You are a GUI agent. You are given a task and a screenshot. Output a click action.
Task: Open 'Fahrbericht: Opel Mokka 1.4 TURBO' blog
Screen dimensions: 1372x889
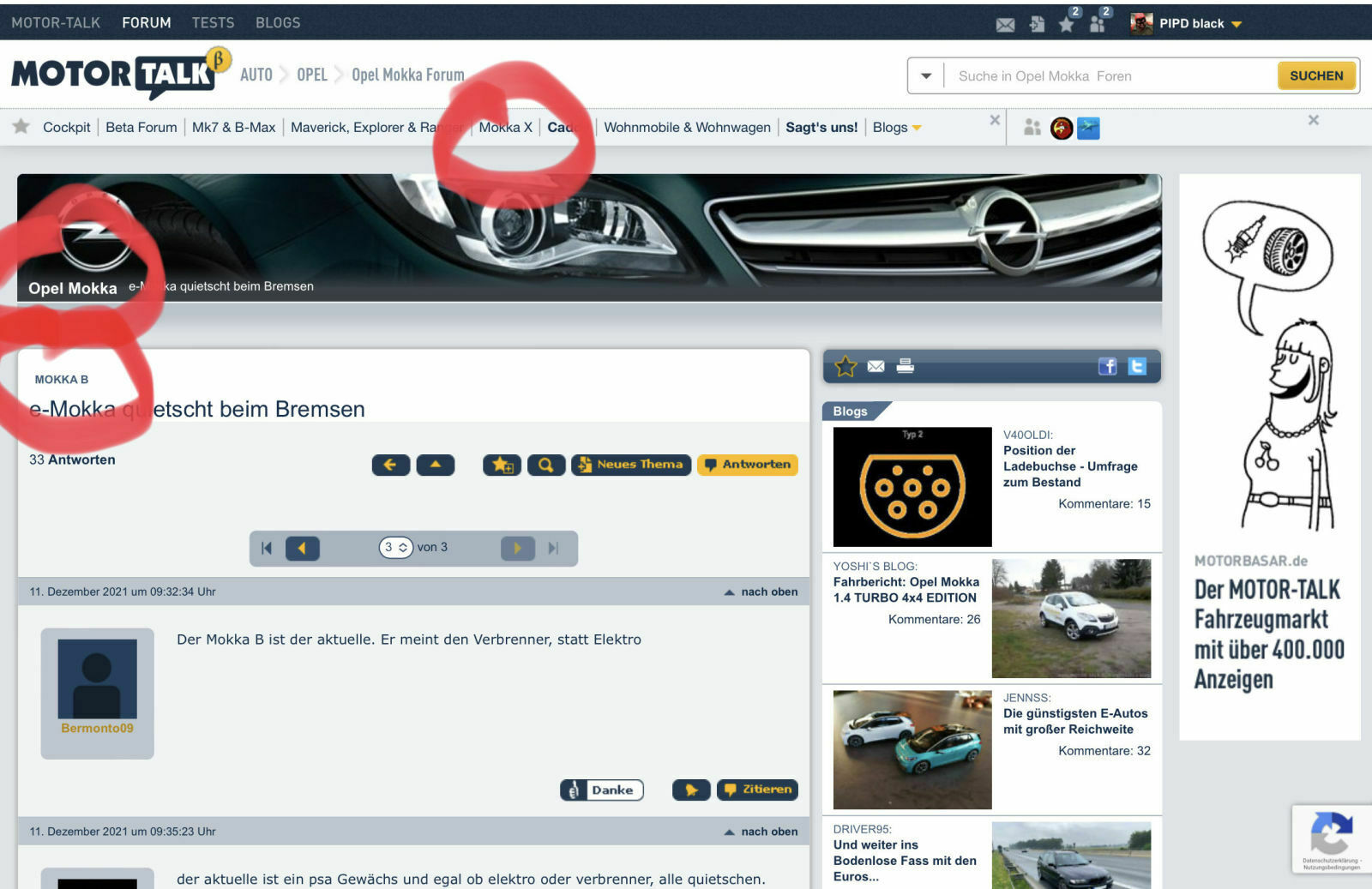click(x=906, y=590)
